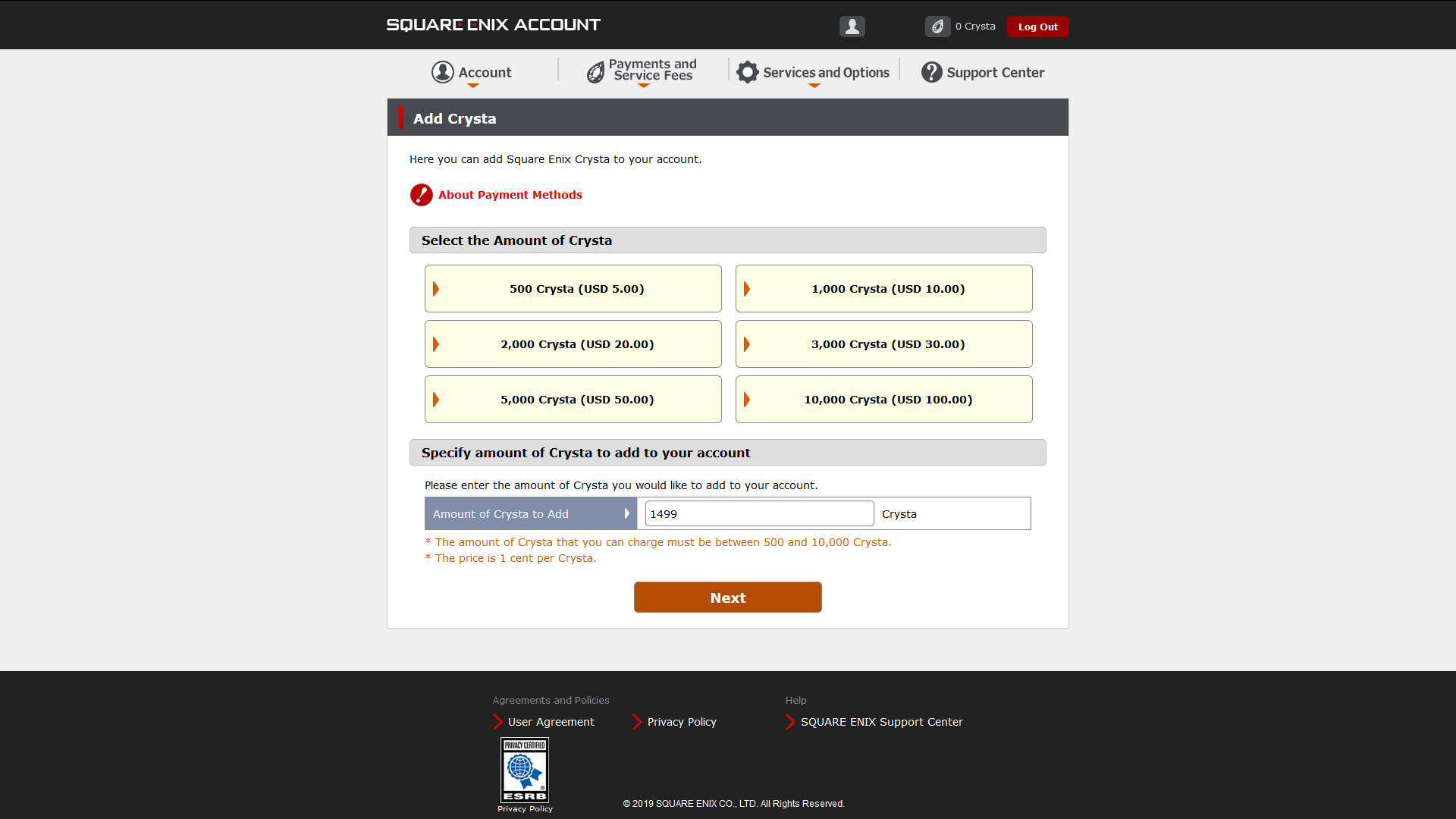Click the Square Enix Account logo
The image size is (1456, 819).
(x=494, y=25)
